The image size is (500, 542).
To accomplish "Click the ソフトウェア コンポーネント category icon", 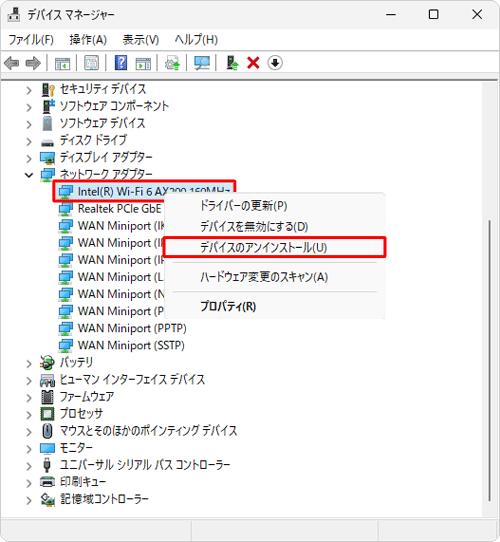I will tap(48, 106).
